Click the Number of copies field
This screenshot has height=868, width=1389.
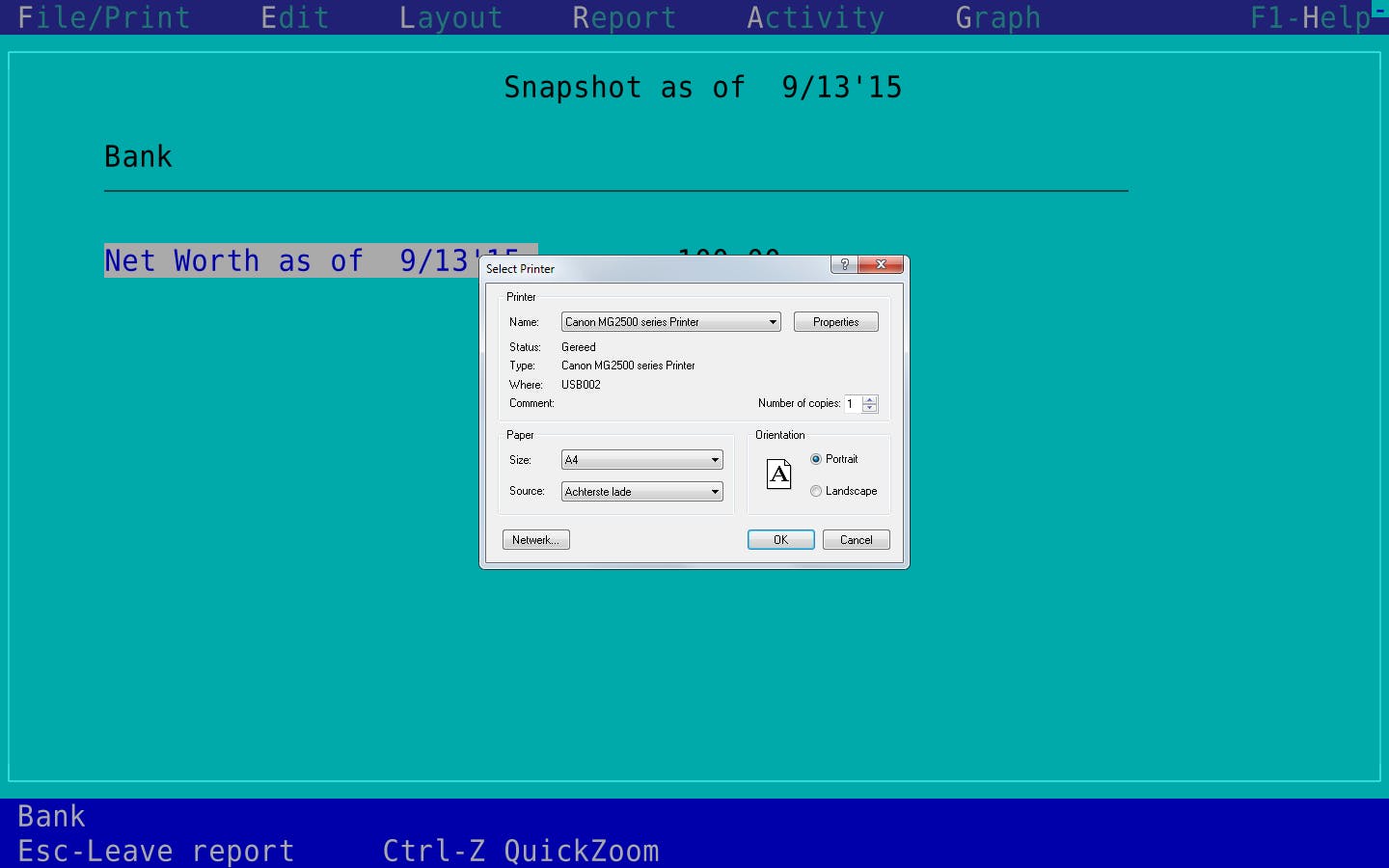(853, 404)
